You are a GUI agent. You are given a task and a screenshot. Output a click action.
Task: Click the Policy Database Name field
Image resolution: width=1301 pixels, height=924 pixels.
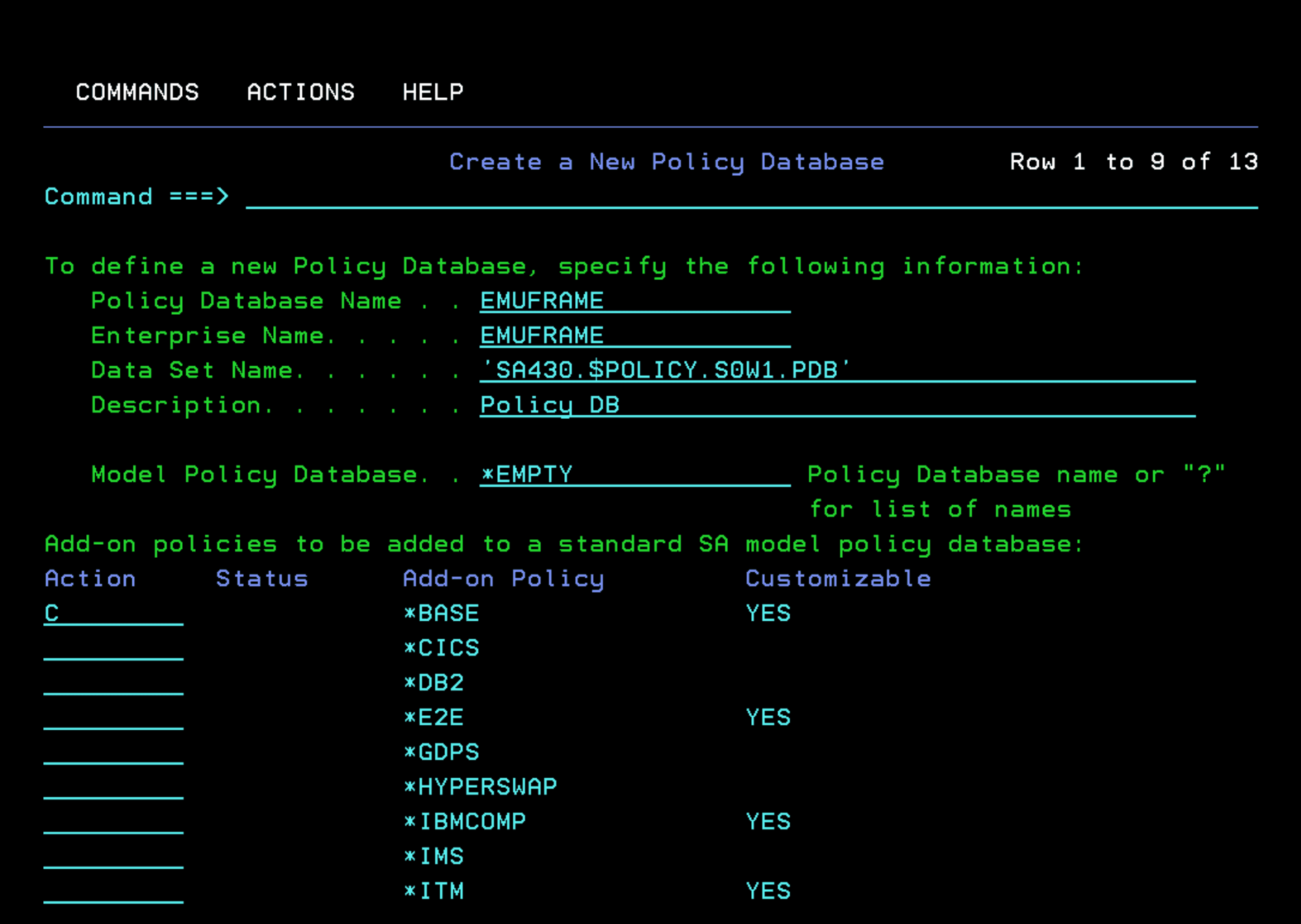pos(635,301)
